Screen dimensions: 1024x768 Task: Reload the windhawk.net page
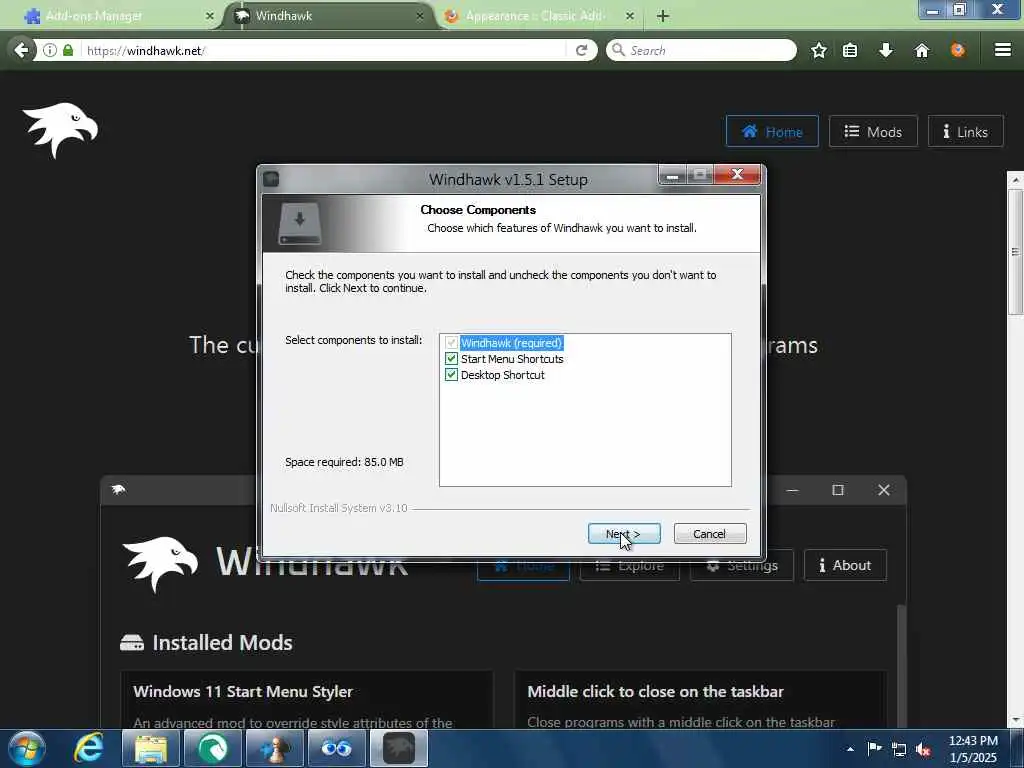pos(581,50)
